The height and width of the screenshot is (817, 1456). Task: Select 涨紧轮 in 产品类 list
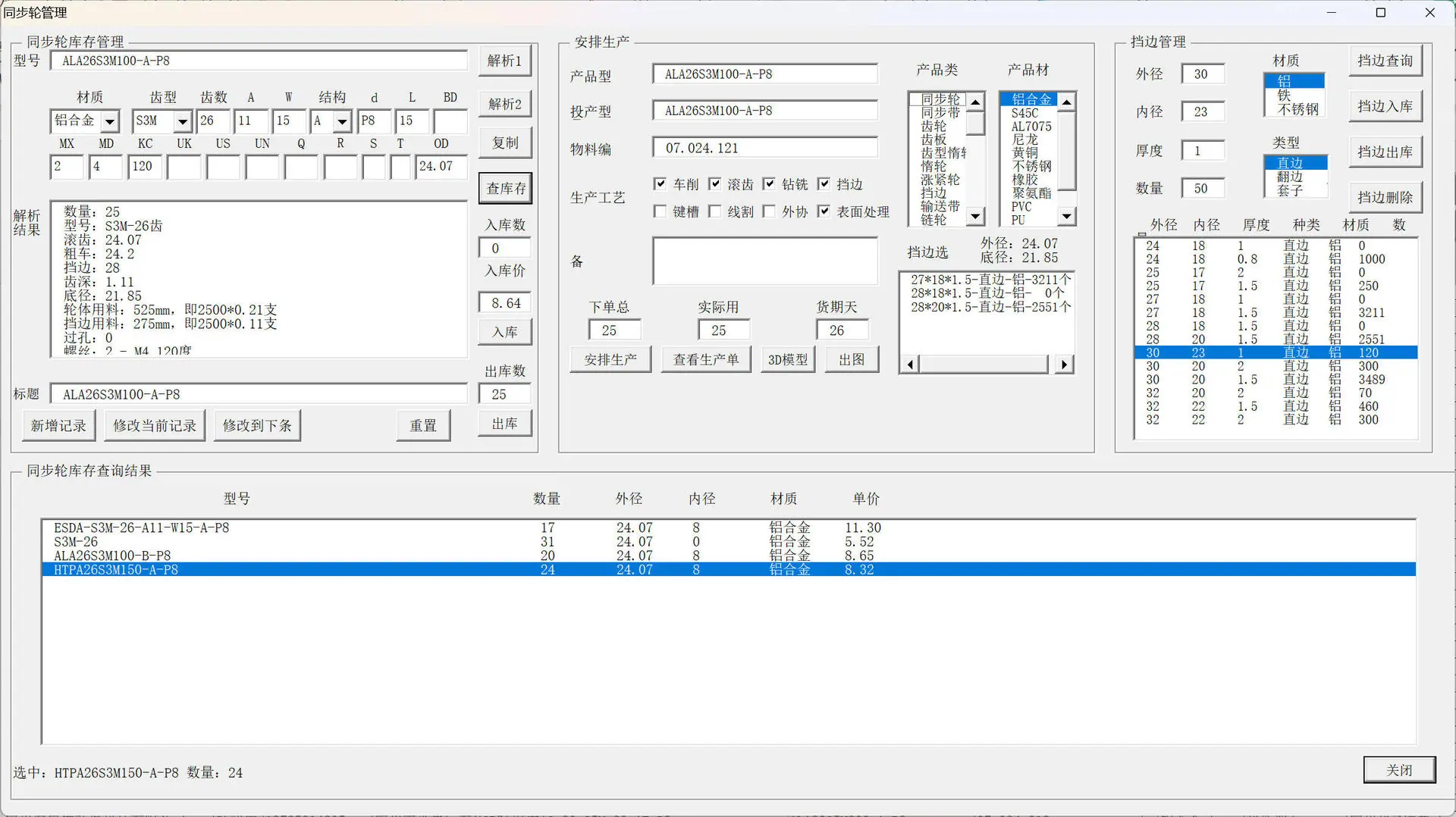pos(938,180)
